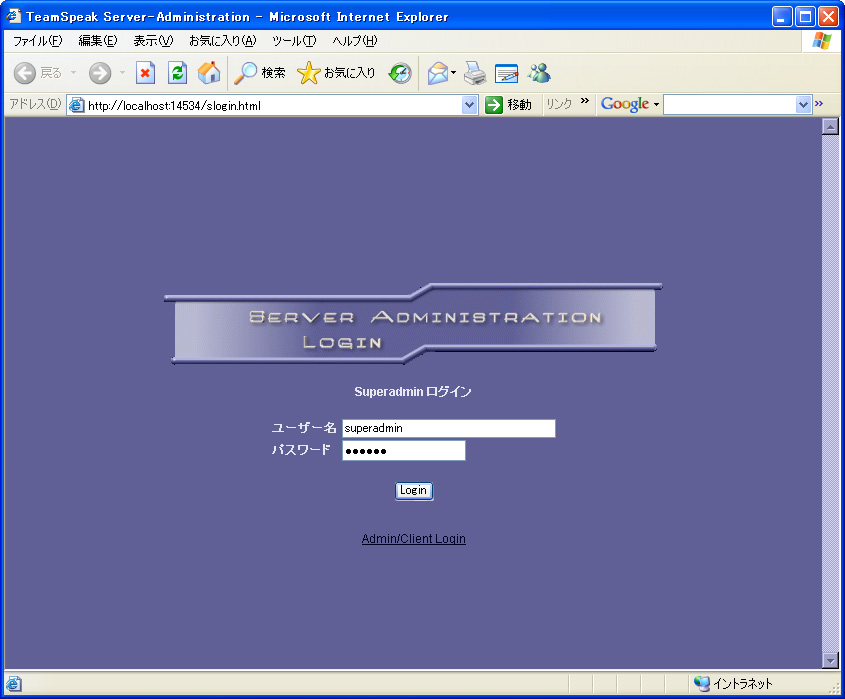The width and height of the screenshot is (845, 699).
Task: Follow the Admin/Client Login link
Action: [x=413, y=538]
